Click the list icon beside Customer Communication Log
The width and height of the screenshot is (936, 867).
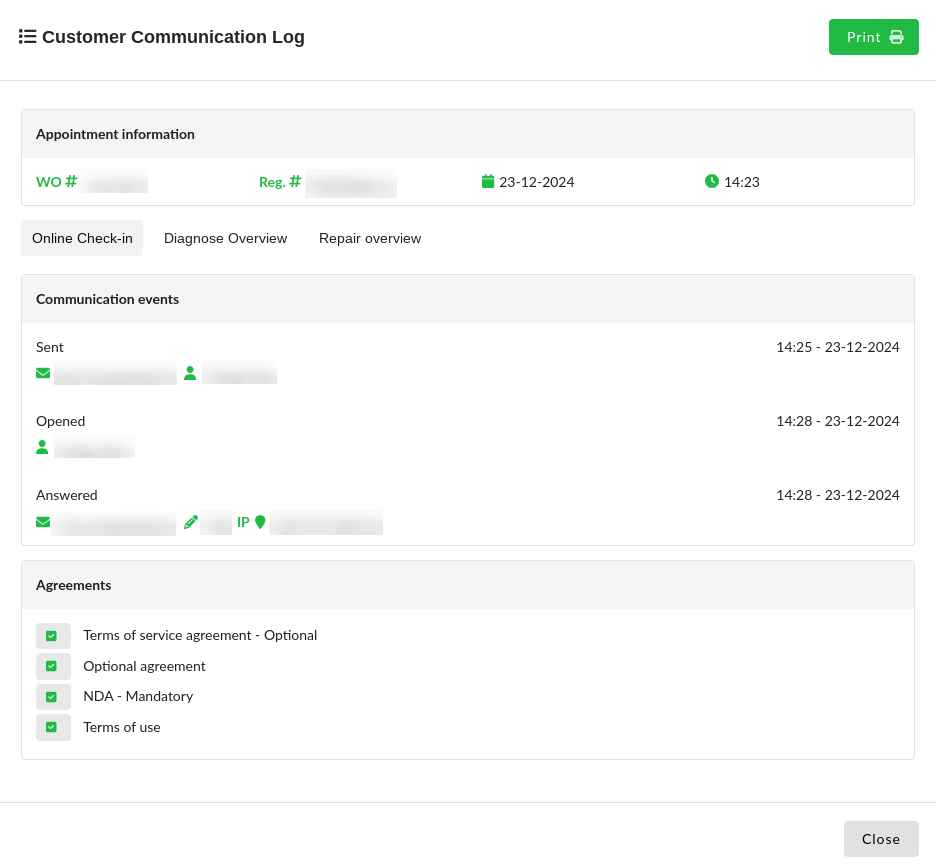(28, 37)
